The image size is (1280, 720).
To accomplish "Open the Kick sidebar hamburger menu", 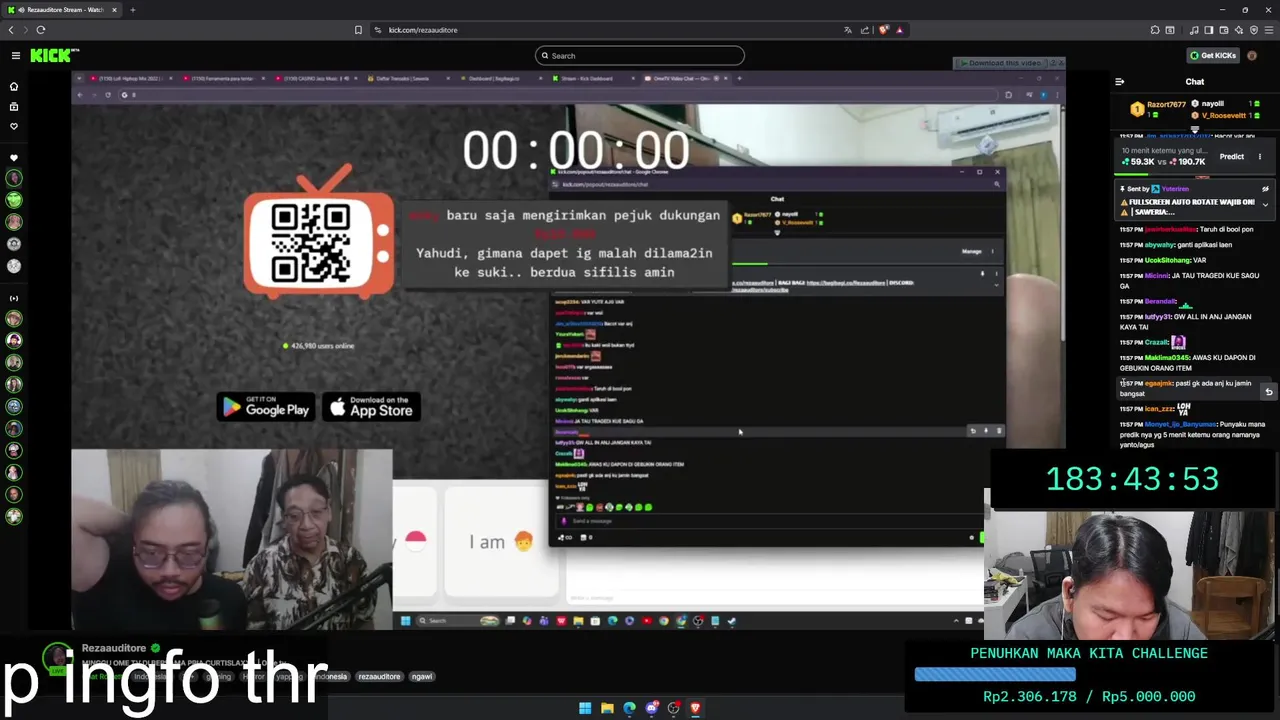I will coord(15,56).
